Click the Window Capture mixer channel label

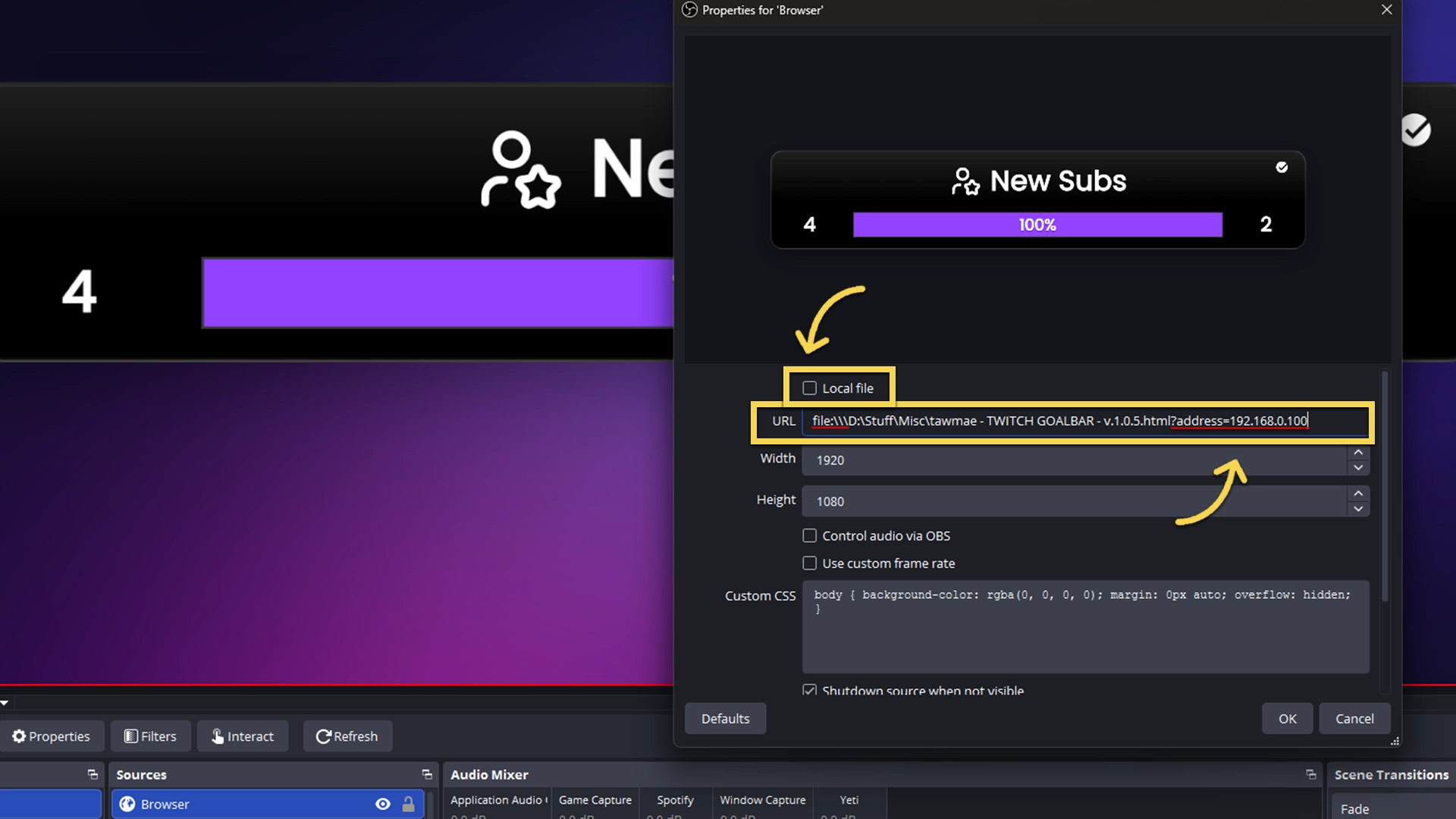[x=762, y=800]
